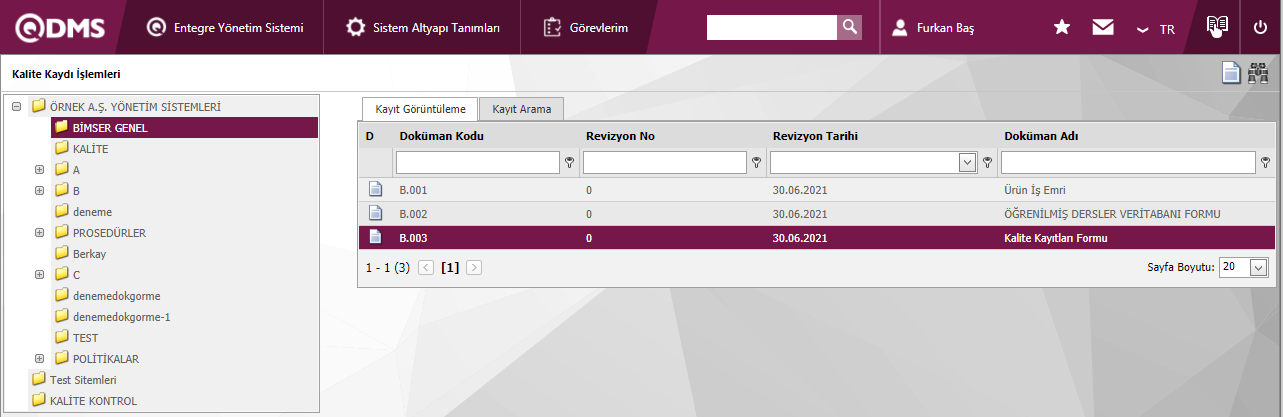
Task: Click page number [1]
Action: click(450, 267)
